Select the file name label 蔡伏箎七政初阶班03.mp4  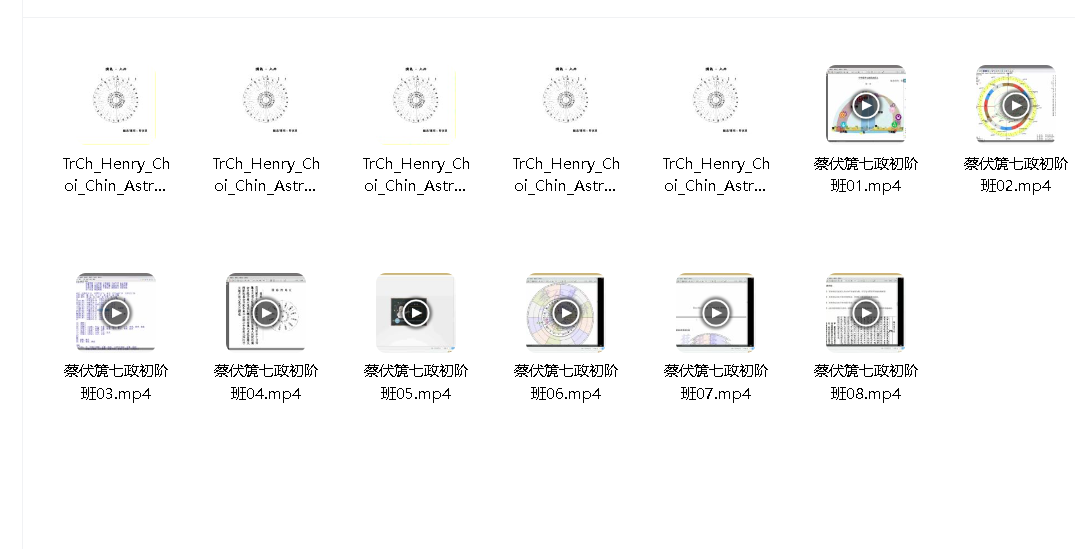click(x=116, y=382)
